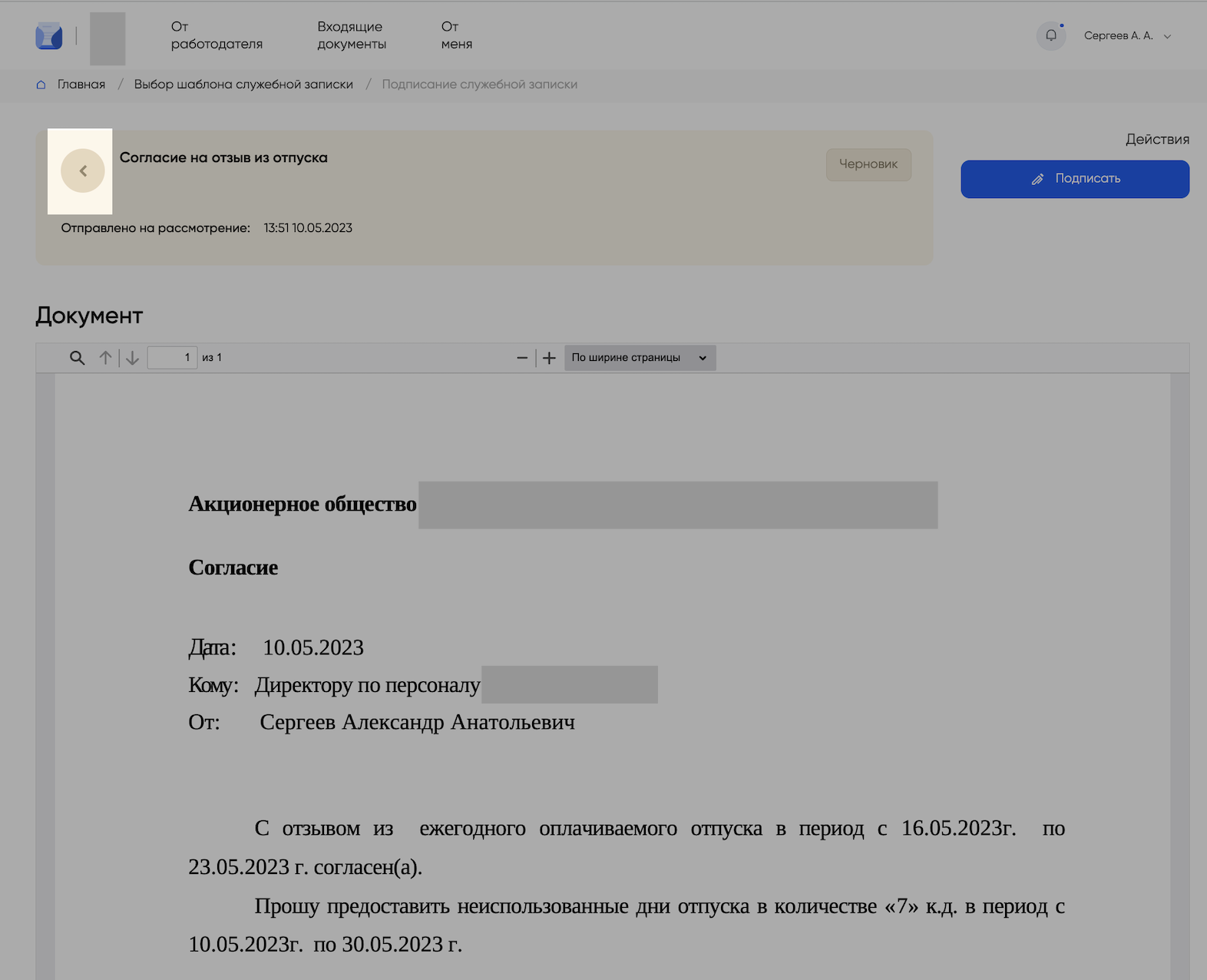1207x980 pixels.
Task: Zoom in document with plus icon
Action: click(549, 358)
